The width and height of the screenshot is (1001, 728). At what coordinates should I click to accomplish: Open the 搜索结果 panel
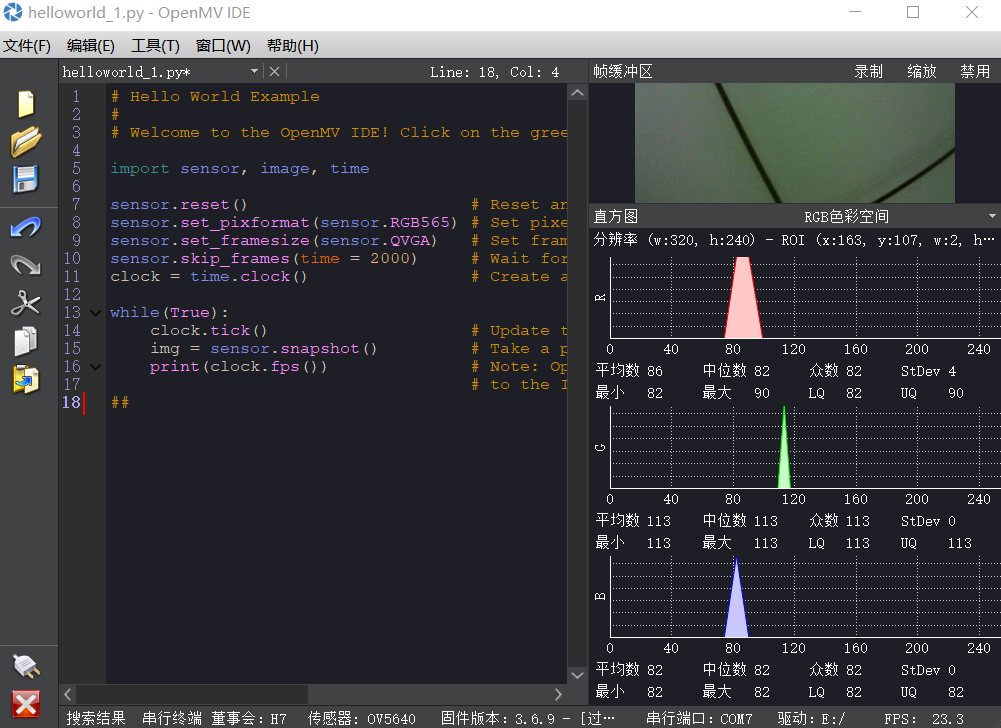(96, 718)
